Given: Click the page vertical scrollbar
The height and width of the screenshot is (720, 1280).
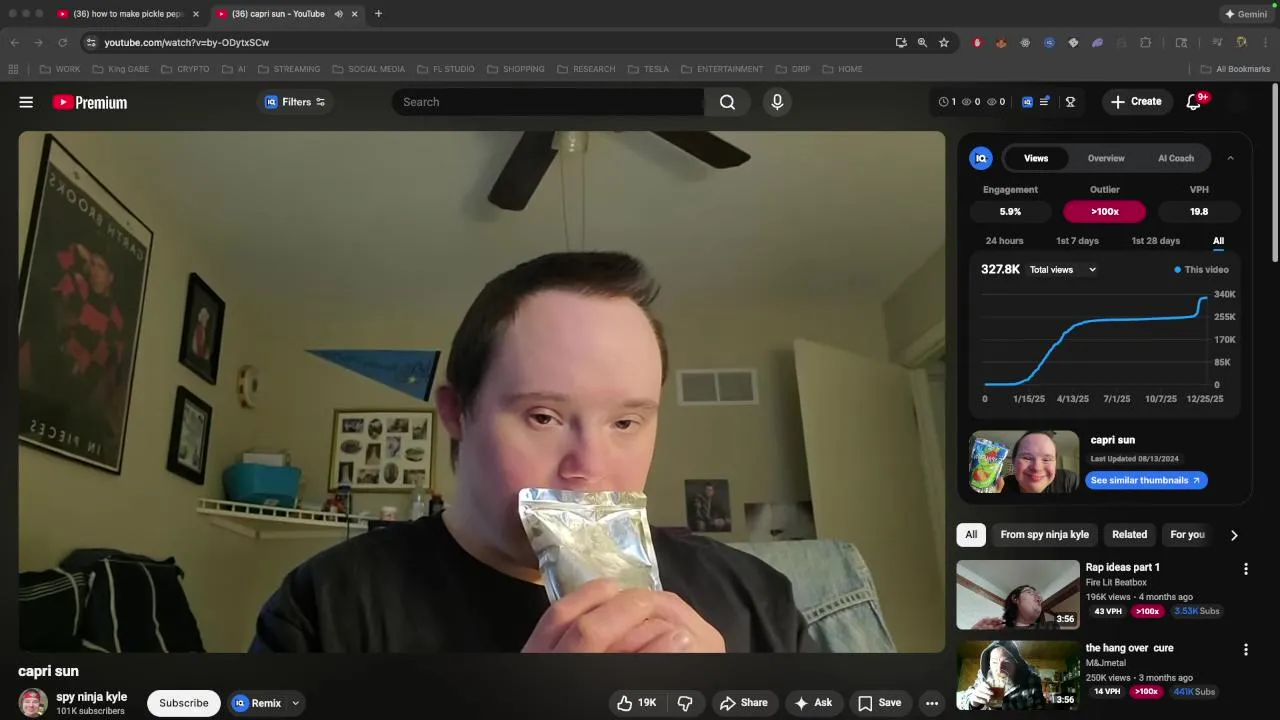Looking at the screenshot, I should tap(1275, 172).
